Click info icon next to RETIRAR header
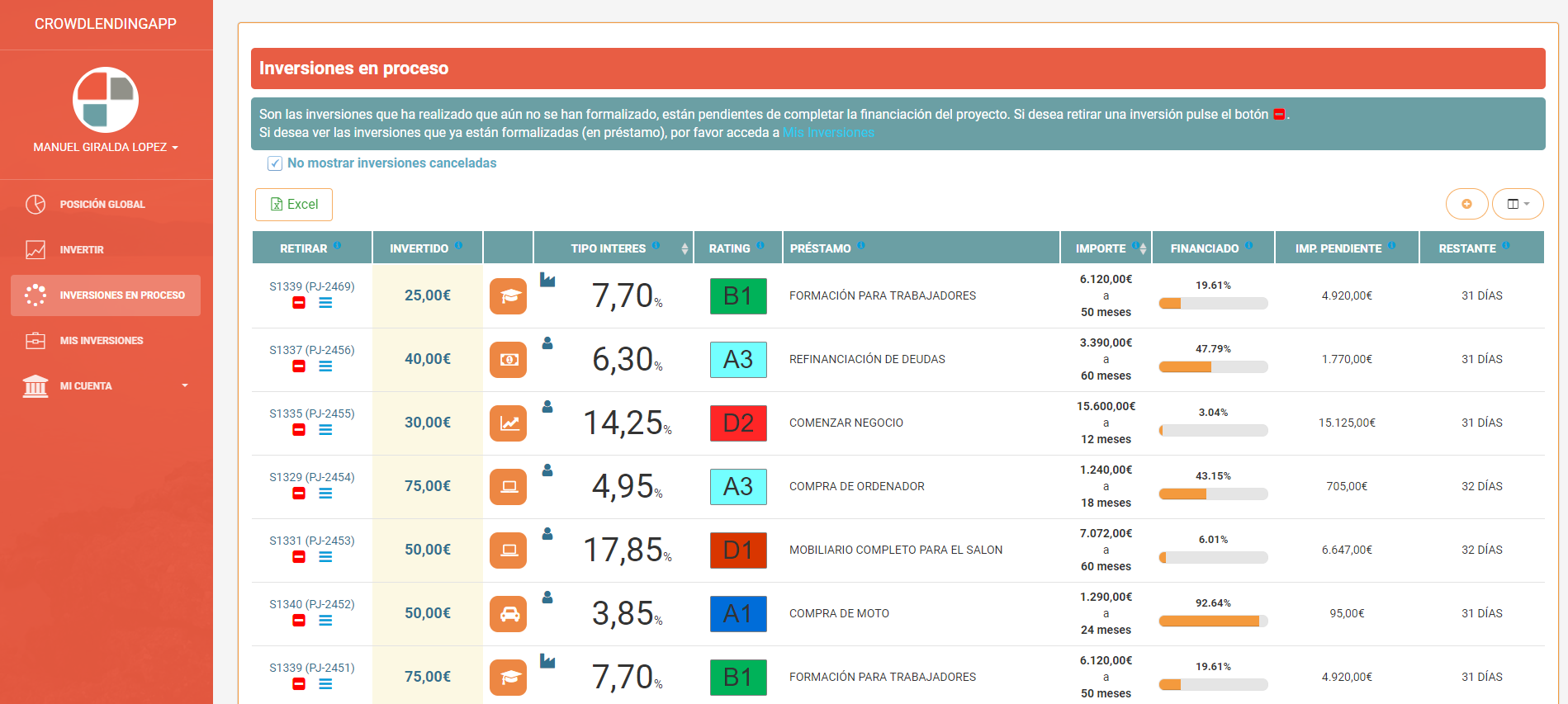This screenshot has width=1568, height=704. (x=337, y=245)
